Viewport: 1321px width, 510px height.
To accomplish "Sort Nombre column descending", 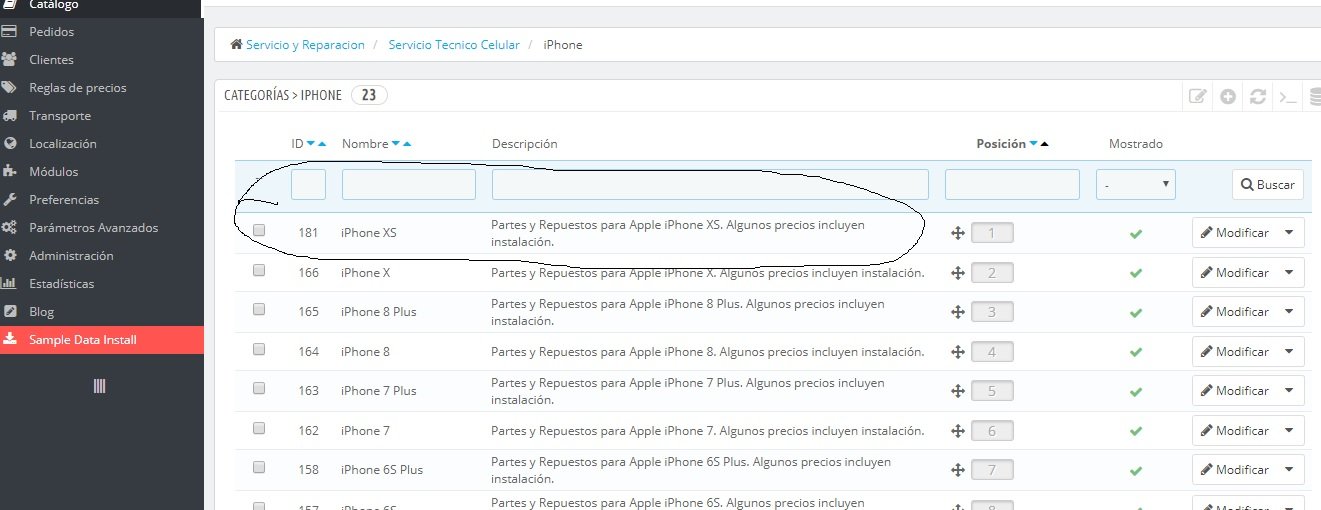I will tap(396, 144).
